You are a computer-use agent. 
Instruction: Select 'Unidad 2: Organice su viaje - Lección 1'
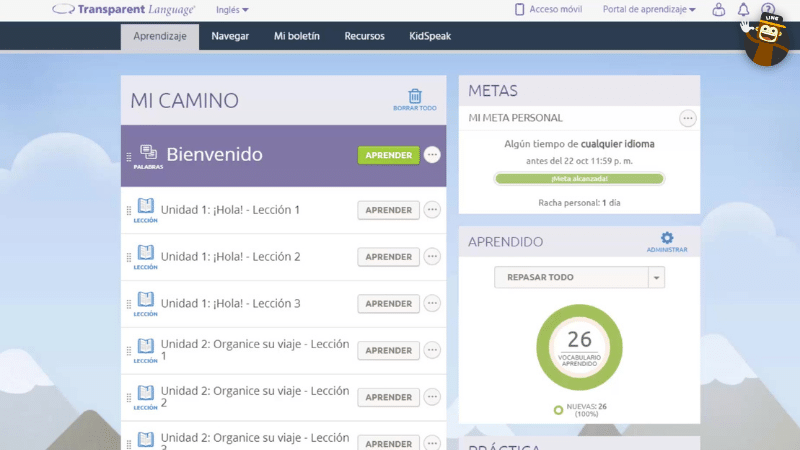pyautogui.click(x=255, y=349)
